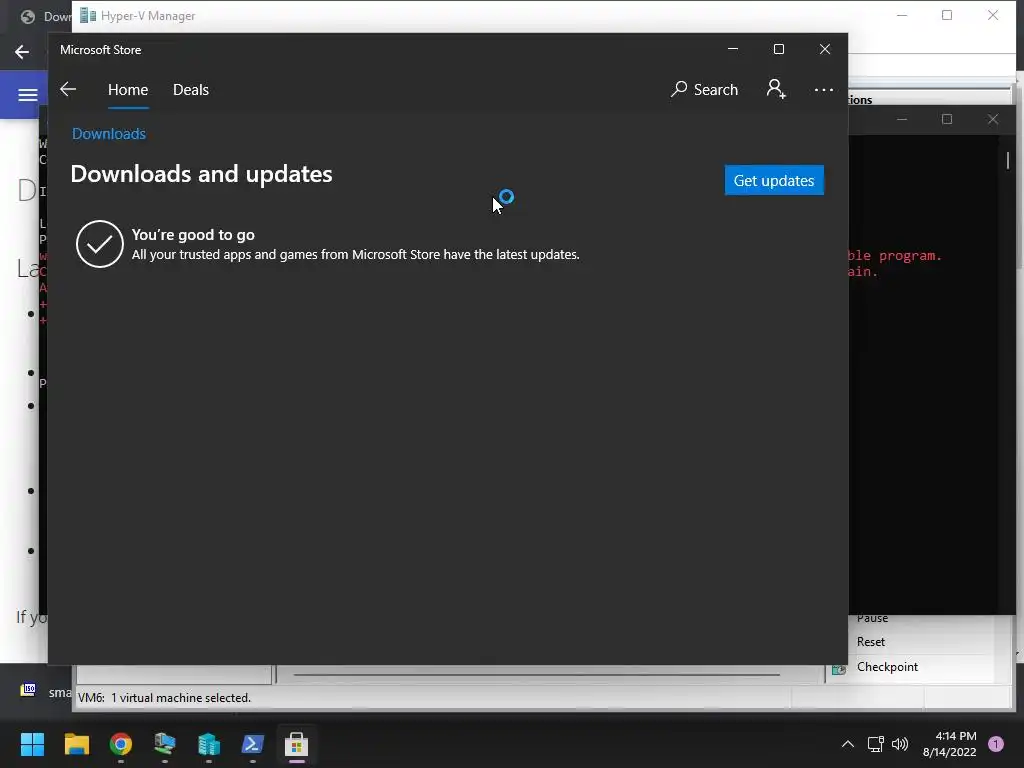Minimize the Microsoft Store window
Screen dimensions: 1024x768
[733, 49]
